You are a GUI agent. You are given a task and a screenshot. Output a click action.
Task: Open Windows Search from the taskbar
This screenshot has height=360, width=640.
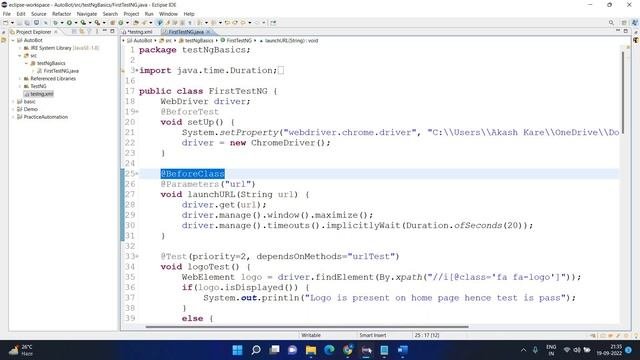[256, 350]
